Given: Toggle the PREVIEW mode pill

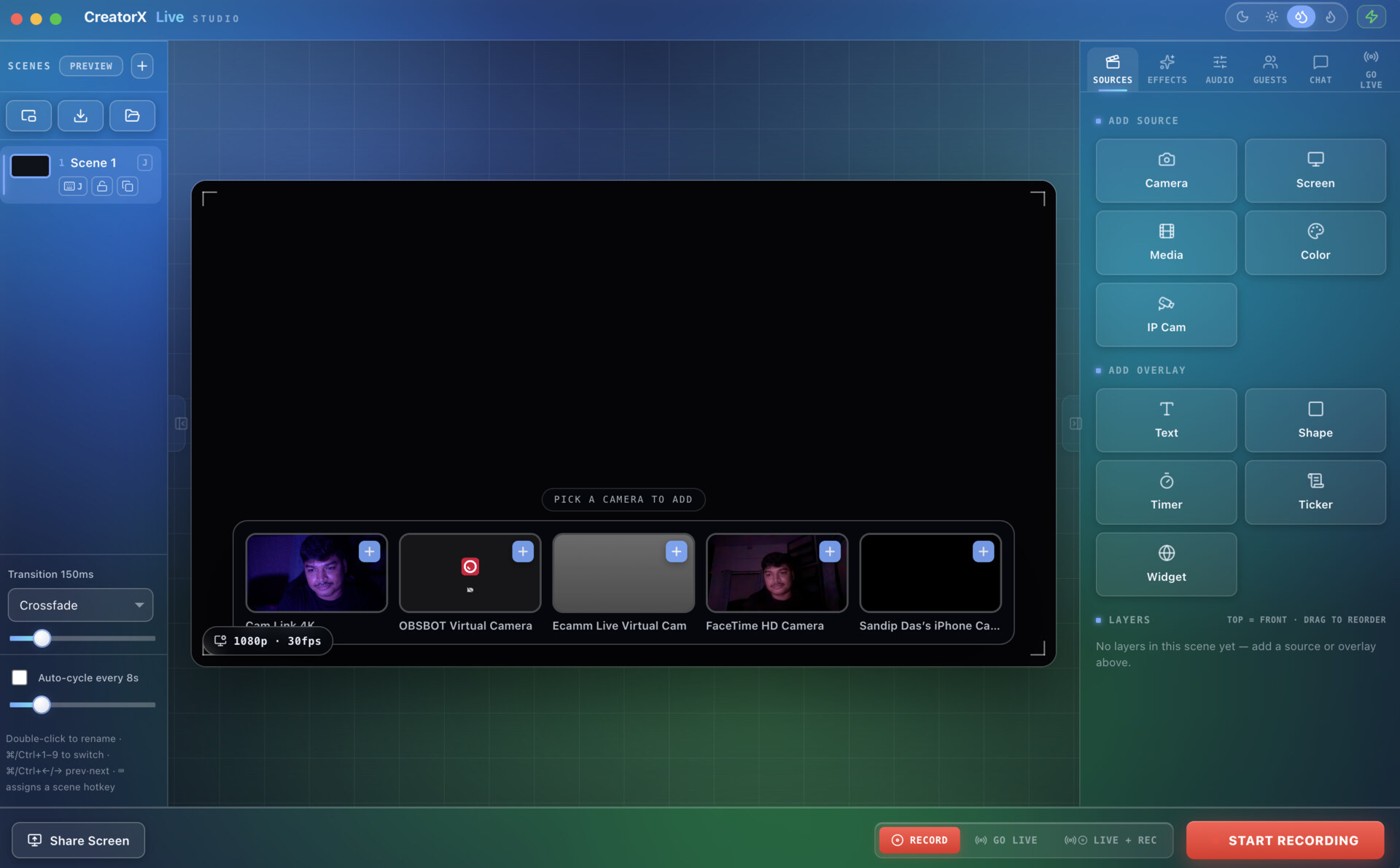Looking at the screenshot, I should pyautogui.click(x=91, y=66).
